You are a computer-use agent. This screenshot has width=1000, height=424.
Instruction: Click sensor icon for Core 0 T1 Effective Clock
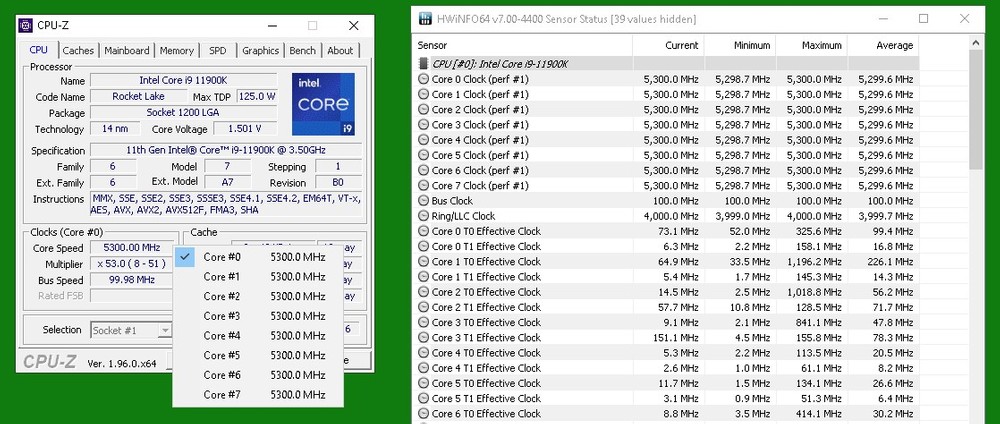click(423, 247)
